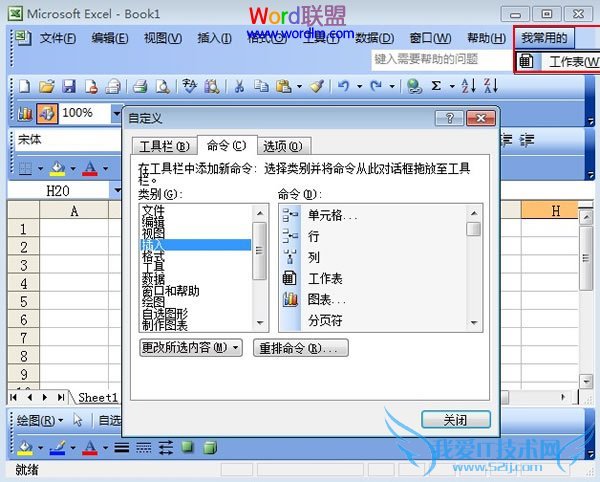Select the Format Painter brush icon
This screenshot has width=600, height=482.
point(317,86)
